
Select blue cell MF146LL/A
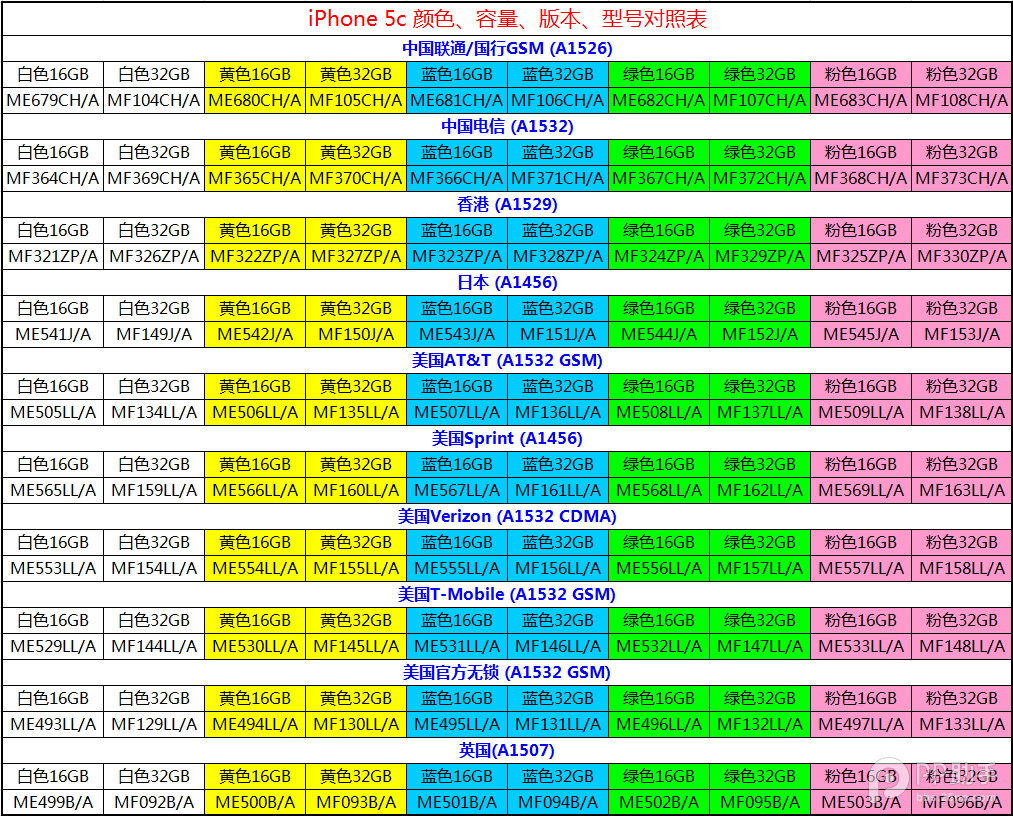(x=558, y=646)
